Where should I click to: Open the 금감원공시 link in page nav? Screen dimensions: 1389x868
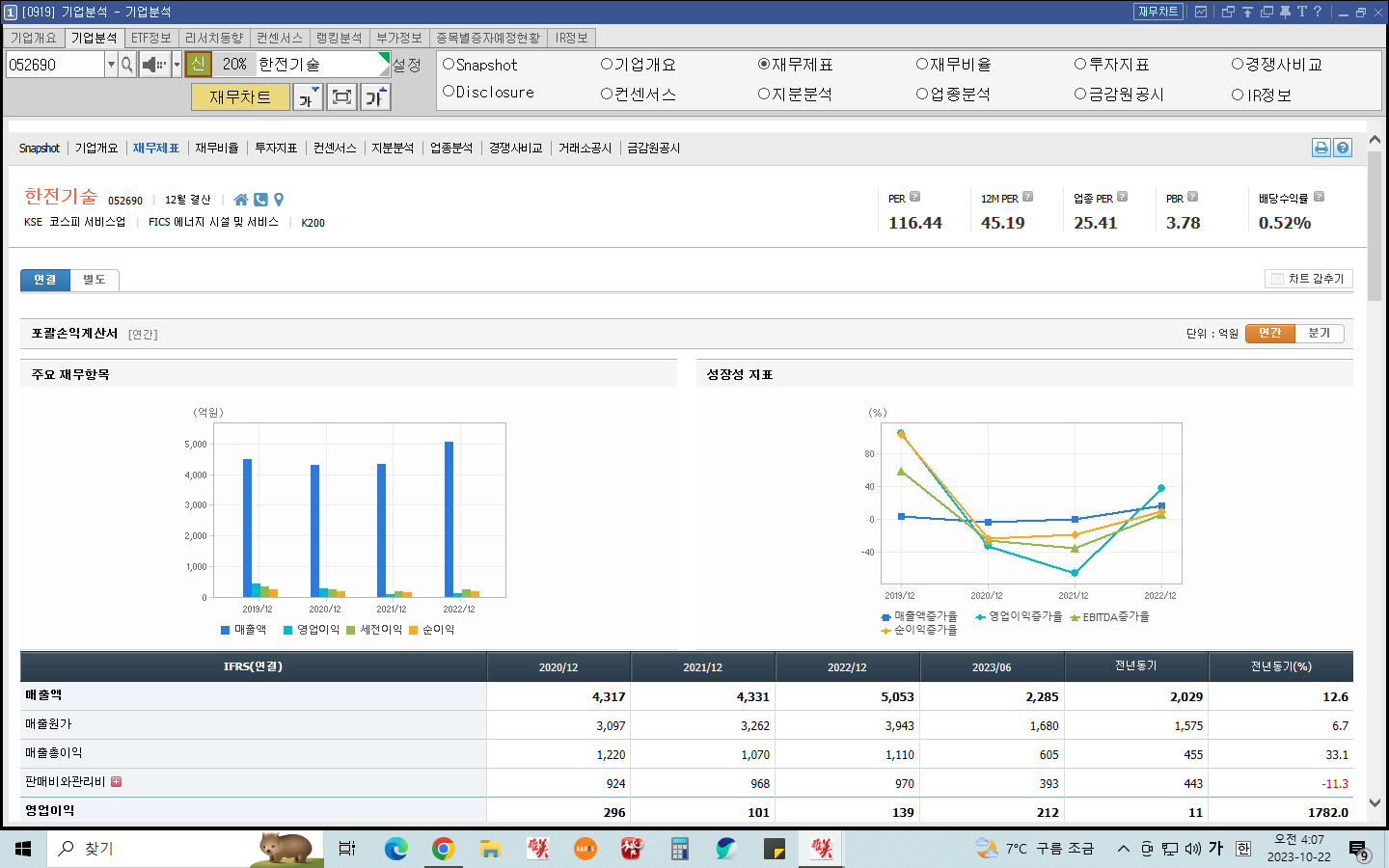pos(654,148)
